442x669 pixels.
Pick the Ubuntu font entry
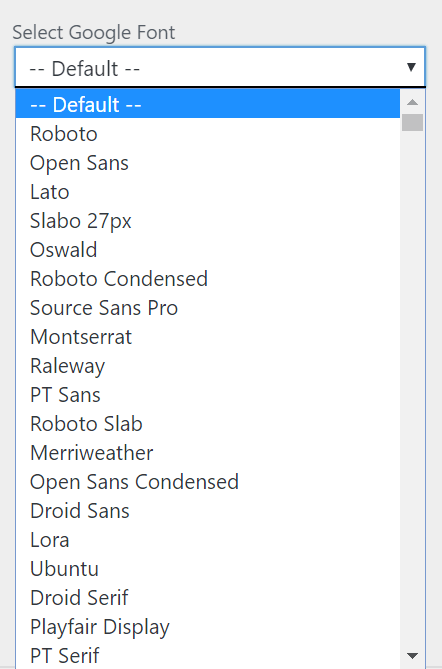pos(208,569)
